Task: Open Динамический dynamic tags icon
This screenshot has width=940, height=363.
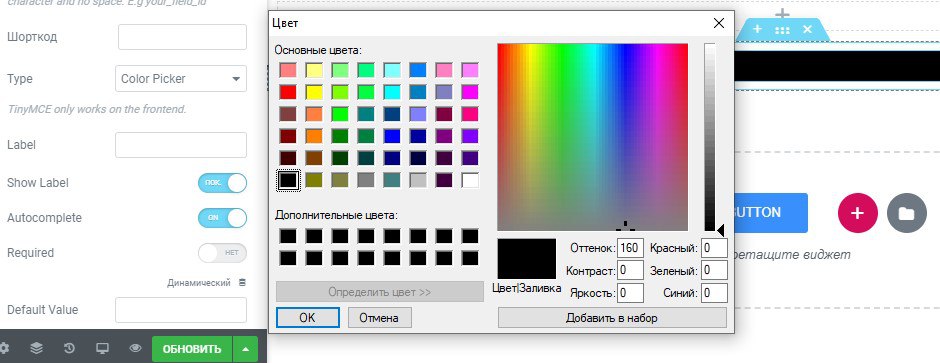Action: (242, 283)
